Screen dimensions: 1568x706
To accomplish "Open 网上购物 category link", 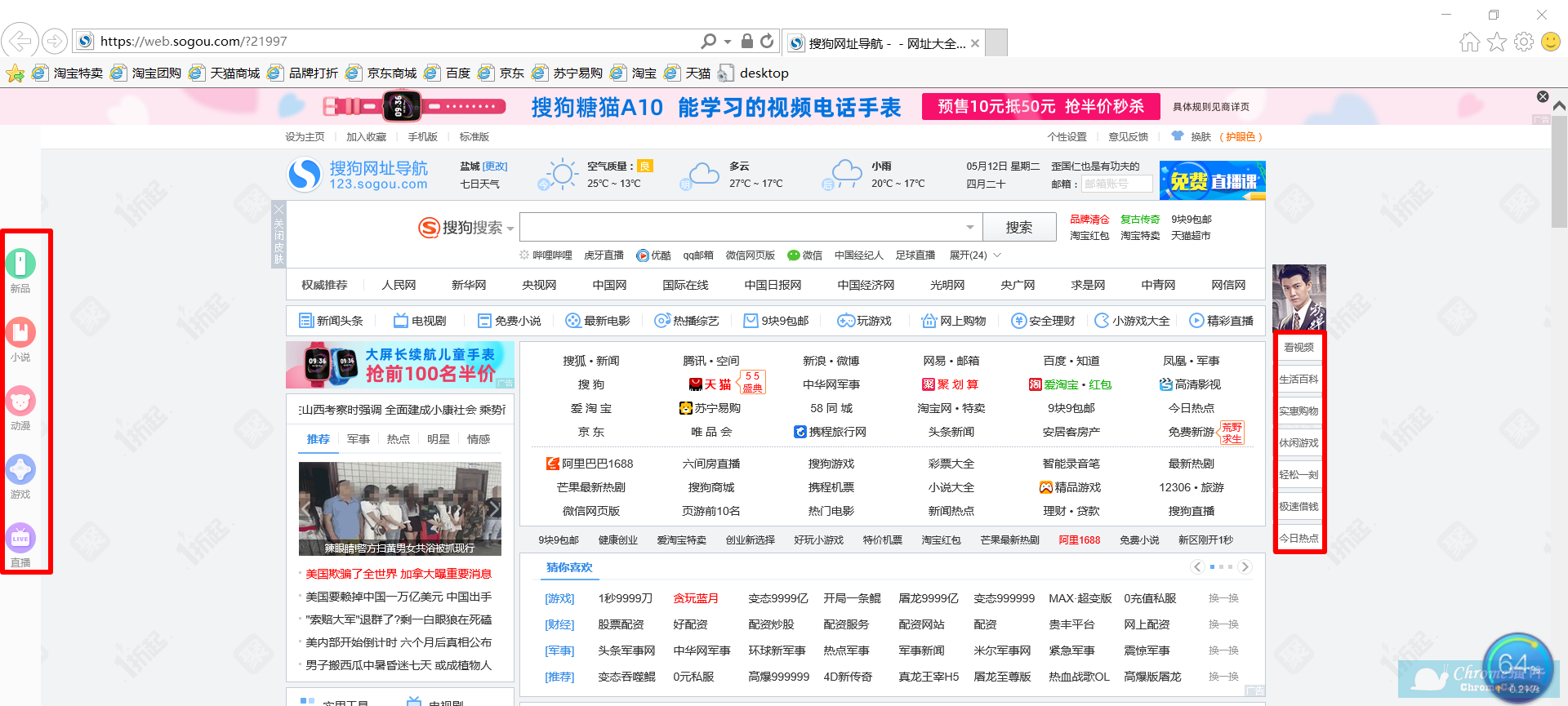I will tap(954, 321).
